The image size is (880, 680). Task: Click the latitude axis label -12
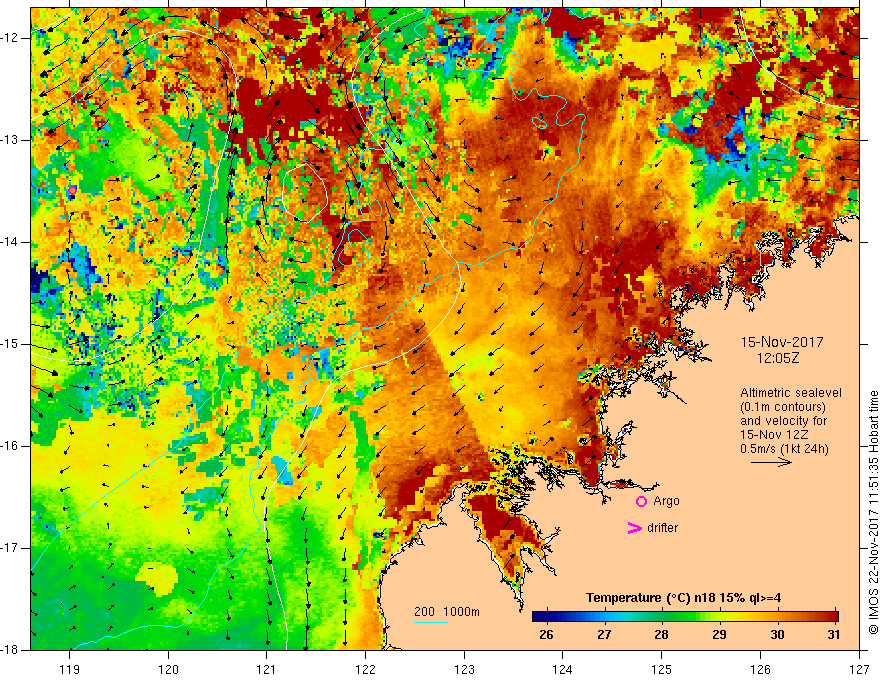tap(10, 38)
